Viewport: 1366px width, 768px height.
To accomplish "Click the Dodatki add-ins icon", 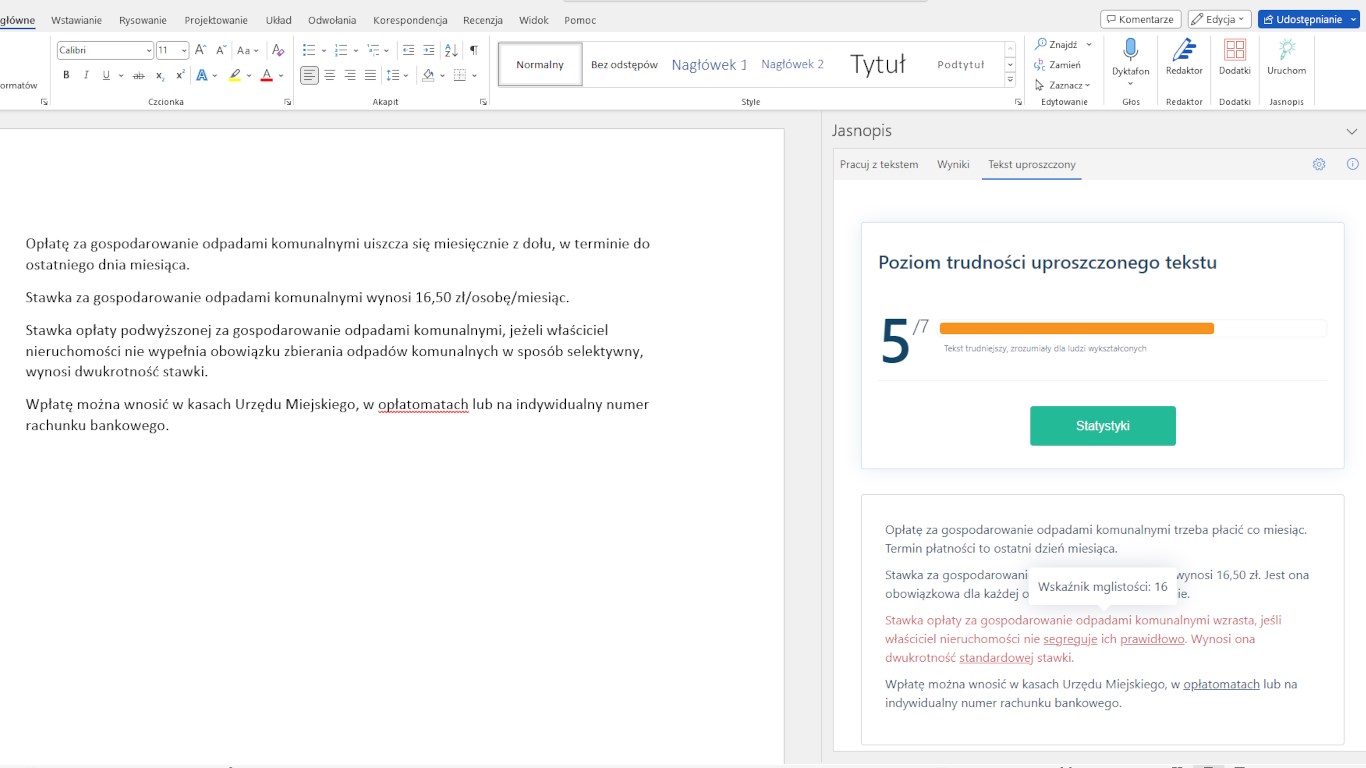I will [1235, 56].
